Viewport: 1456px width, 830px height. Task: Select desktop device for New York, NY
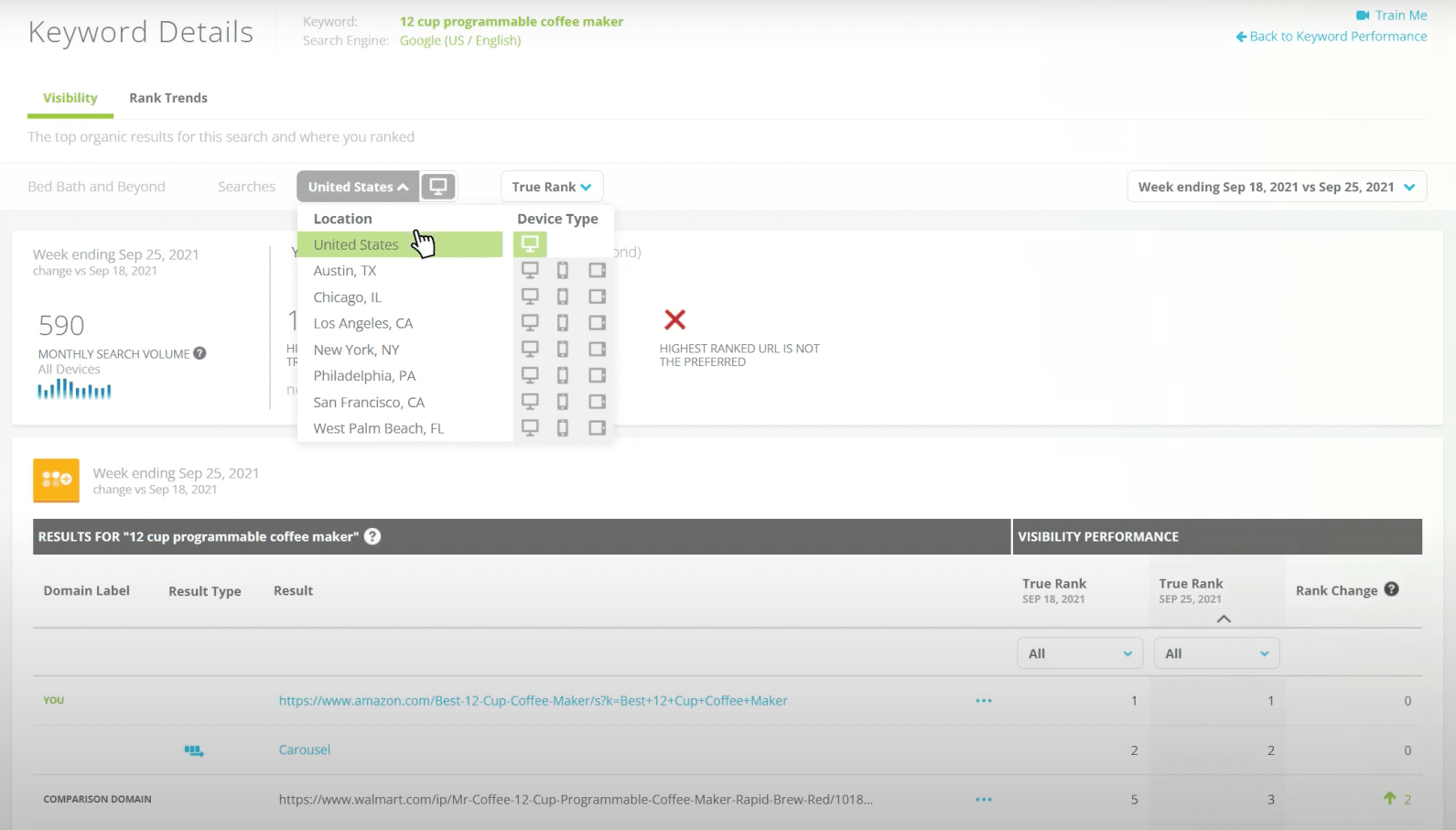[x=530, y=349]
